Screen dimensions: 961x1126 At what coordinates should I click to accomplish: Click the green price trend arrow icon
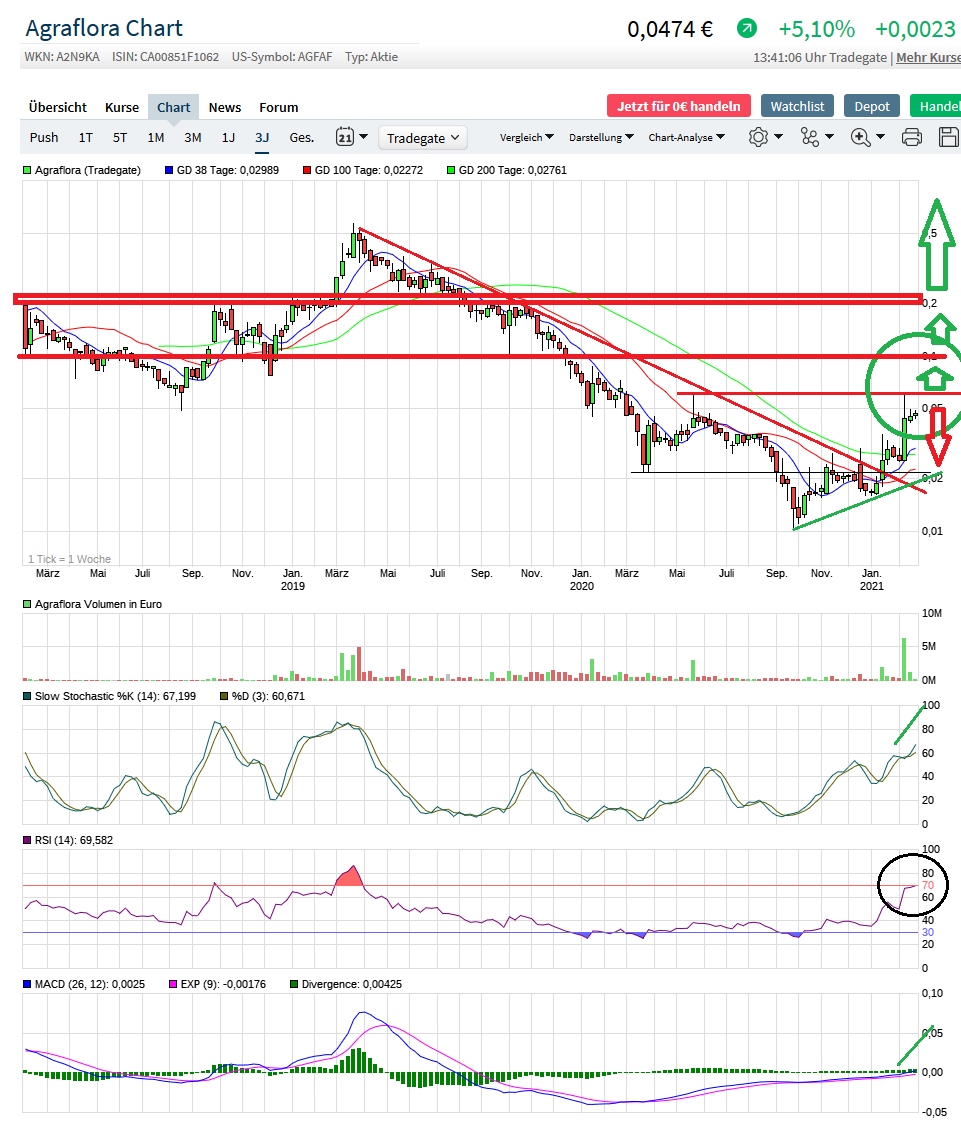[x=747, y=29]
